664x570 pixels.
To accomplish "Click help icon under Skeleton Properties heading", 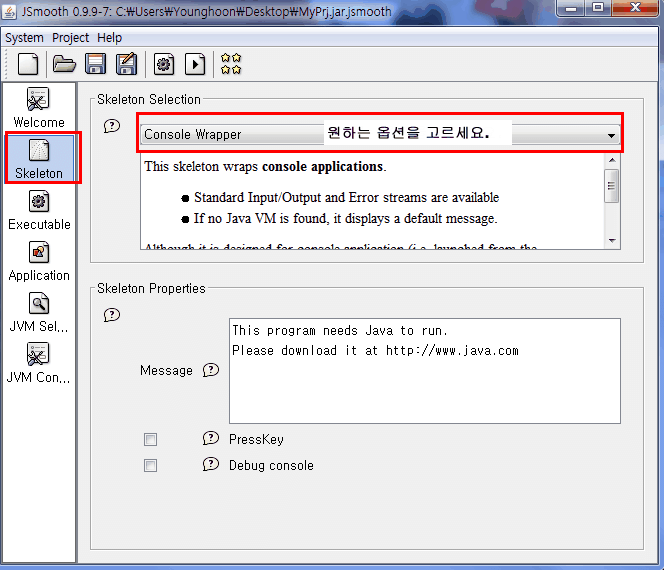I will point(112,315).
